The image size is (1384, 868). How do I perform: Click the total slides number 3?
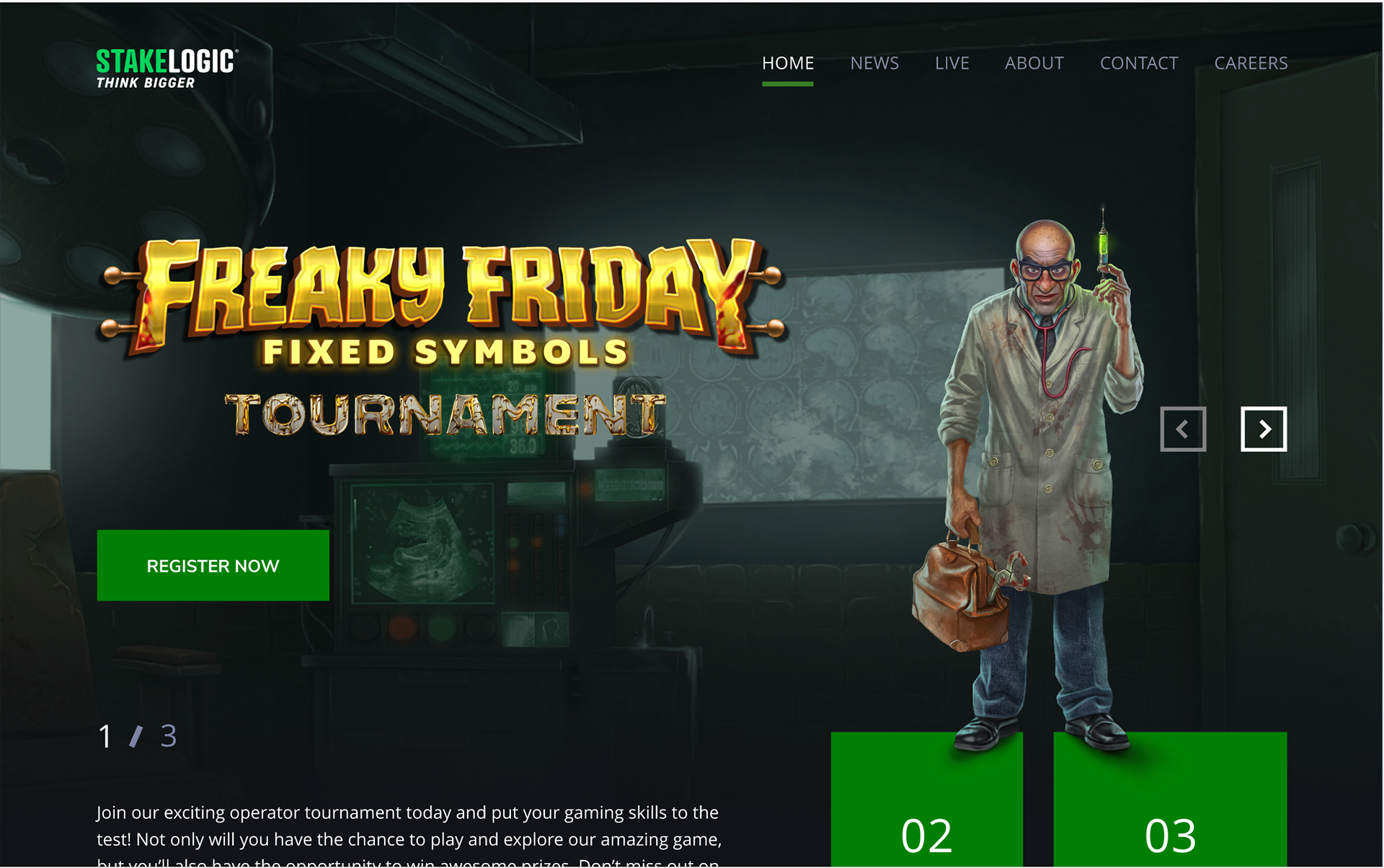[169, 736]
